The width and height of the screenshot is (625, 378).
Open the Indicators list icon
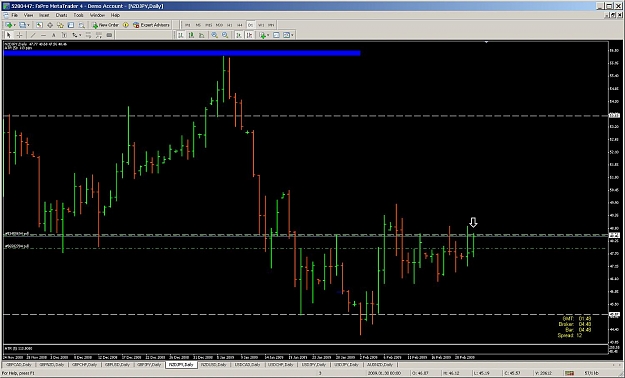coord(263,35)
